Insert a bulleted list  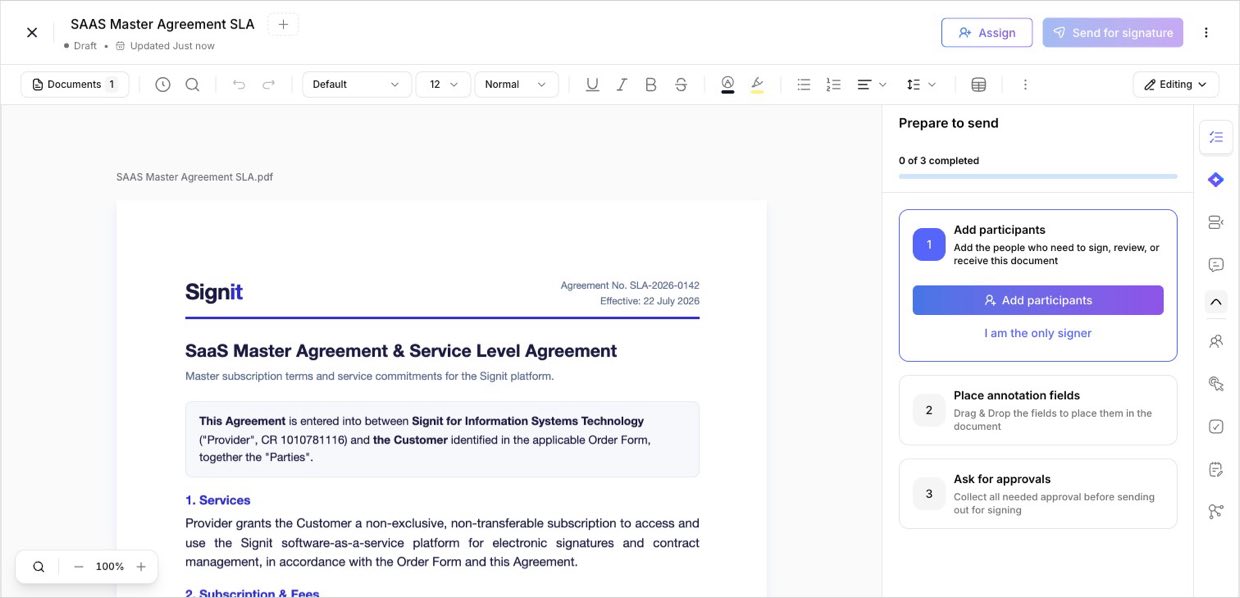804,85
